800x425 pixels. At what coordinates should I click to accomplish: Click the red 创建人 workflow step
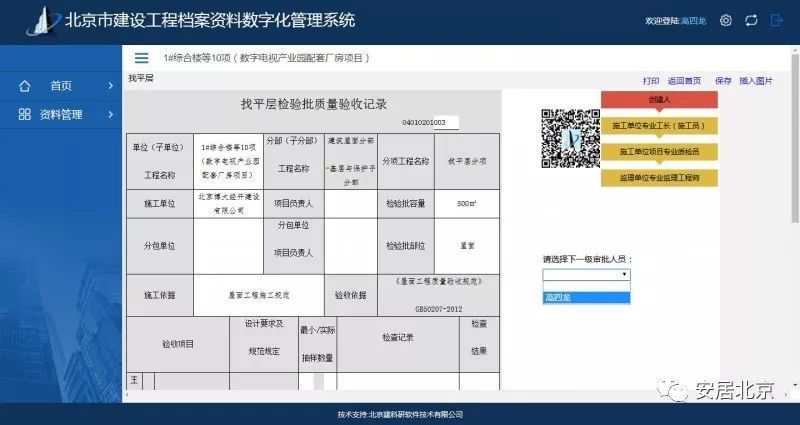pyautogui.click(x=659, y=100)
